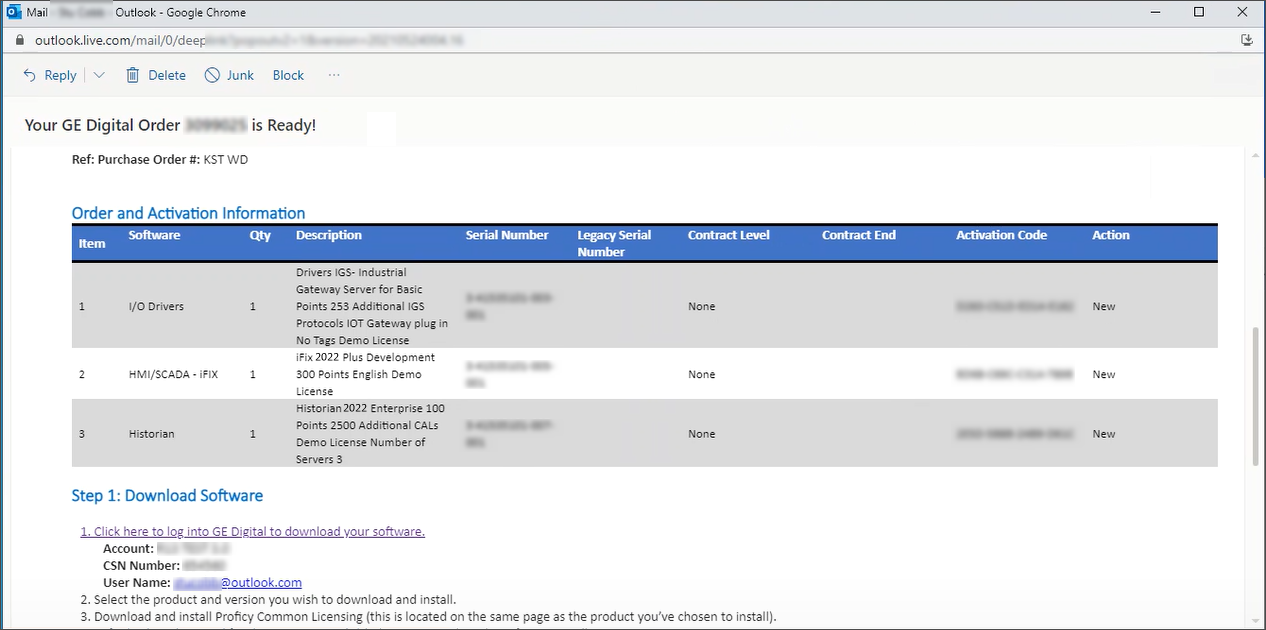Click the address bar URL
Screen dimensions: 1266x630
248,41
